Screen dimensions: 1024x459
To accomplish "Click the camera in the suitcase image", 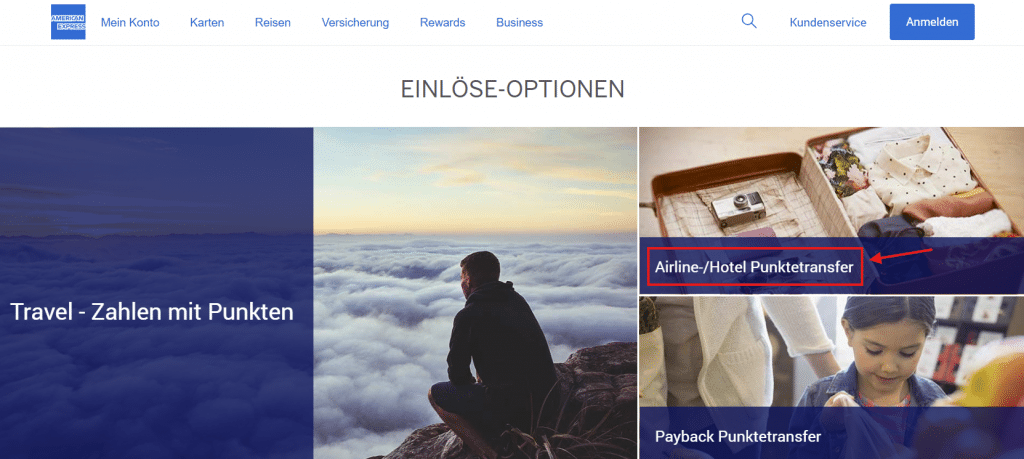I will (739, 209).
